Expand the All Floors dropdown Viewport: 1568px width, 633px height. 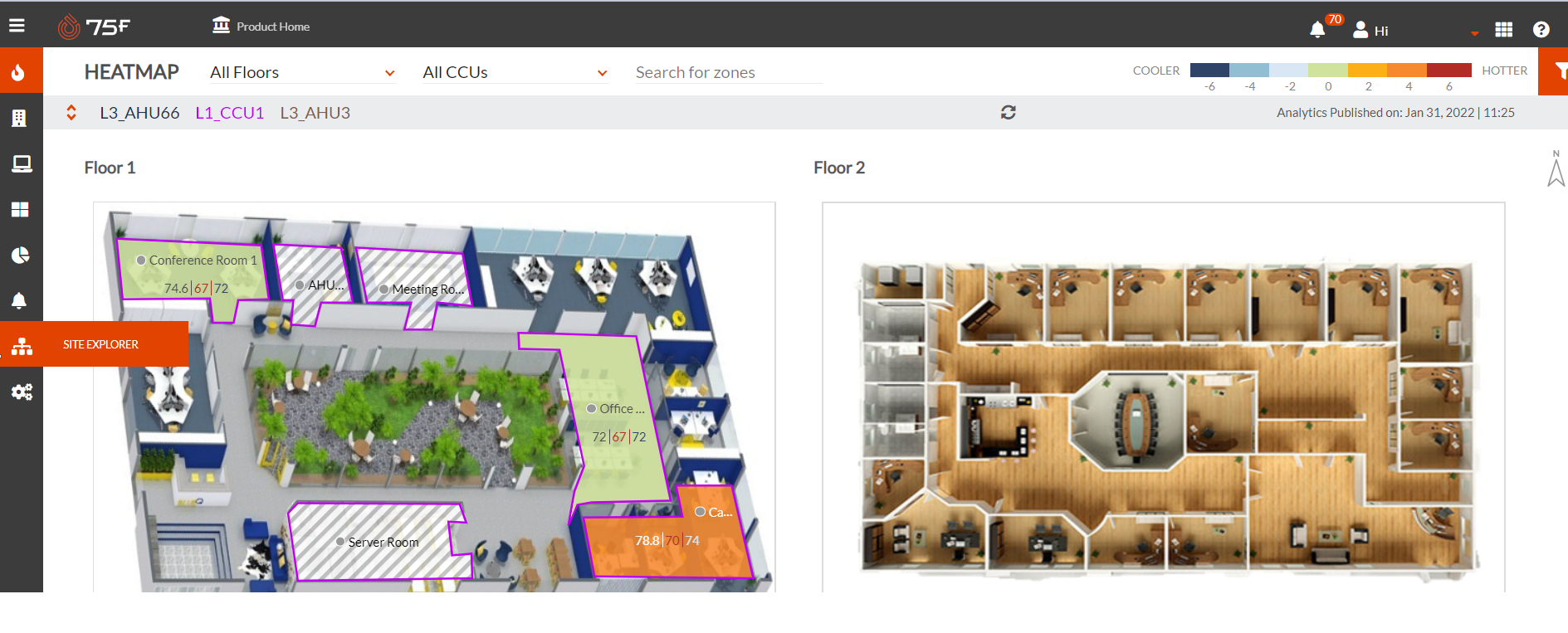[x=303, y=72]
